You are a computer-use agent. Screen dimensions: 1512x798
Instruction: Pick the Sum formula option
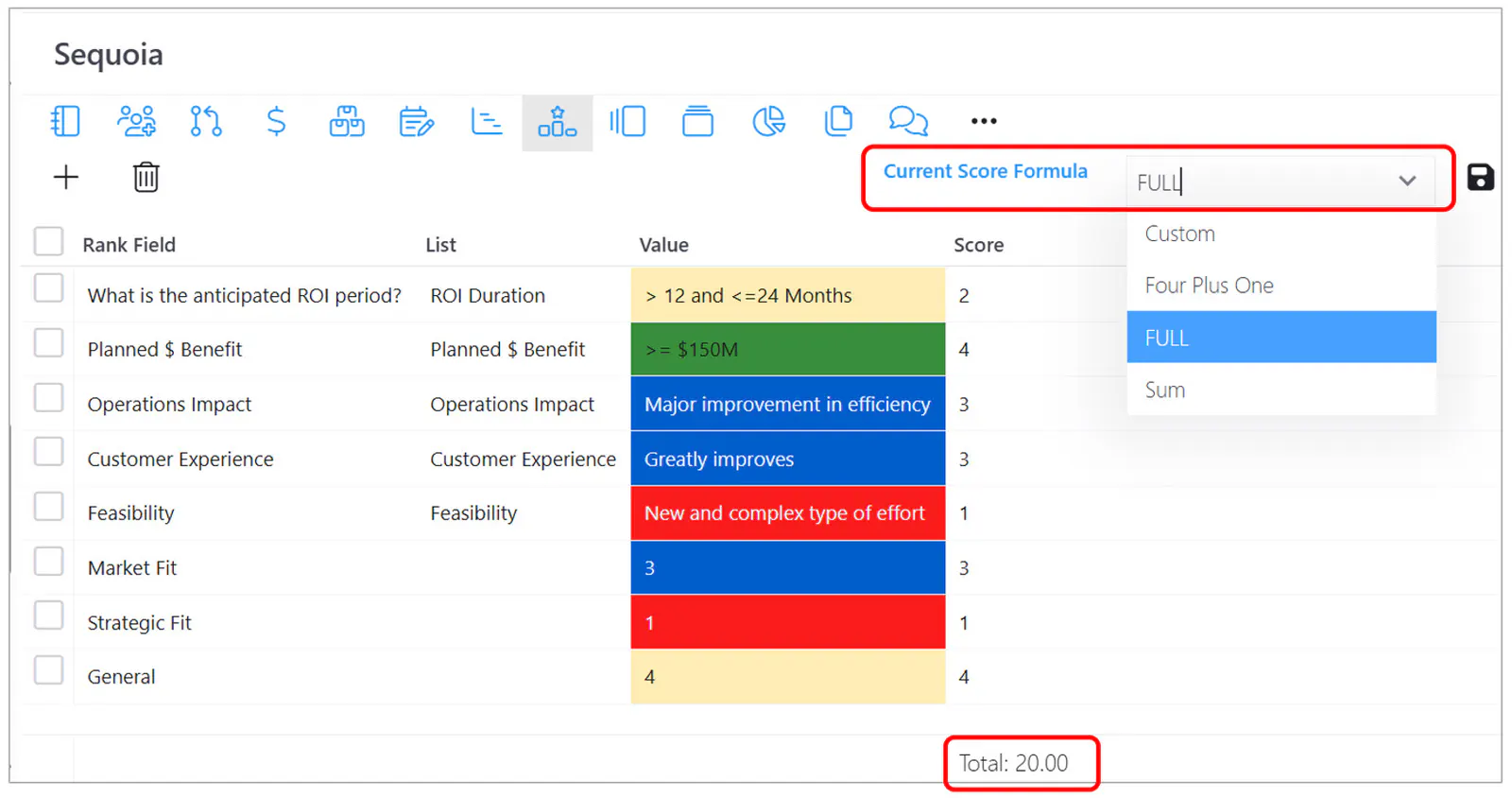tap(1281, 390)
